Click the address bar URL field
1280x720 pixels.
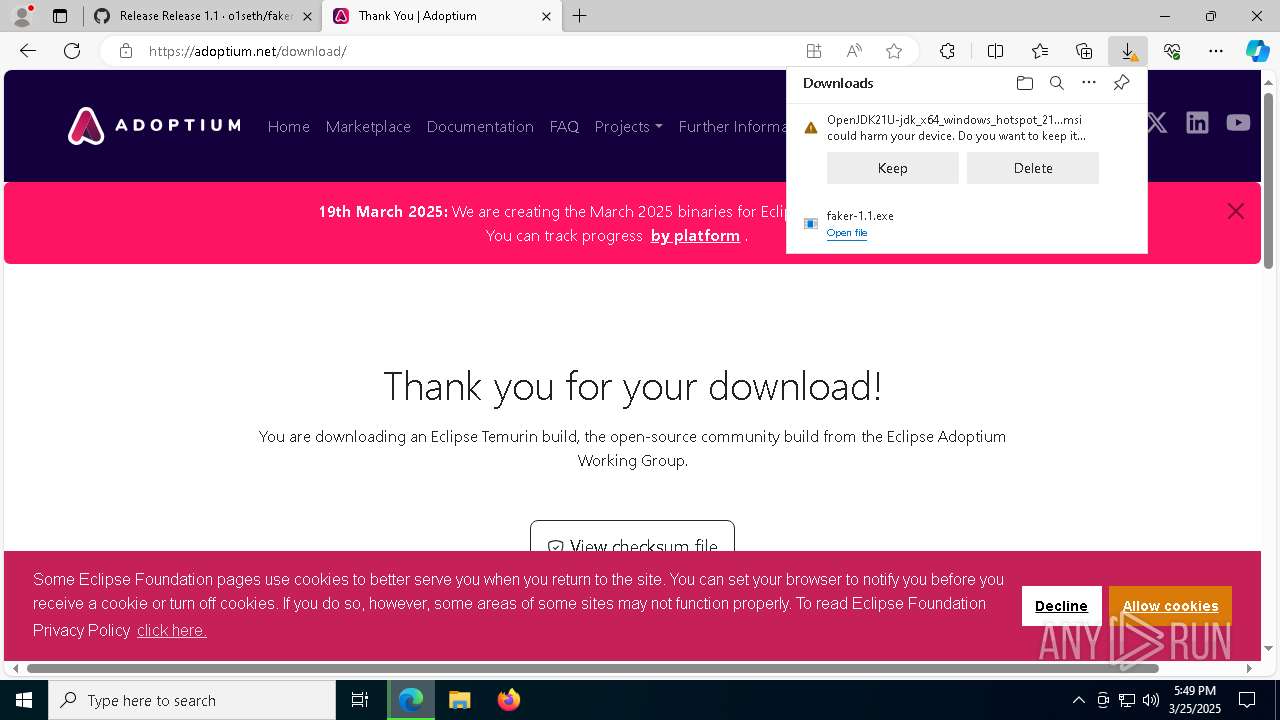click(470, 51)
